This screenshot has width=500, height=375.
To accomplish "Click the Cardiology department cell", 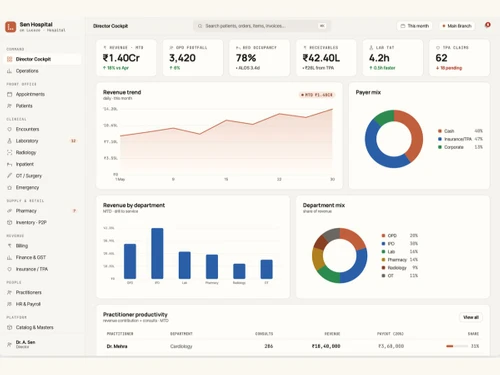I will (181, 346).
